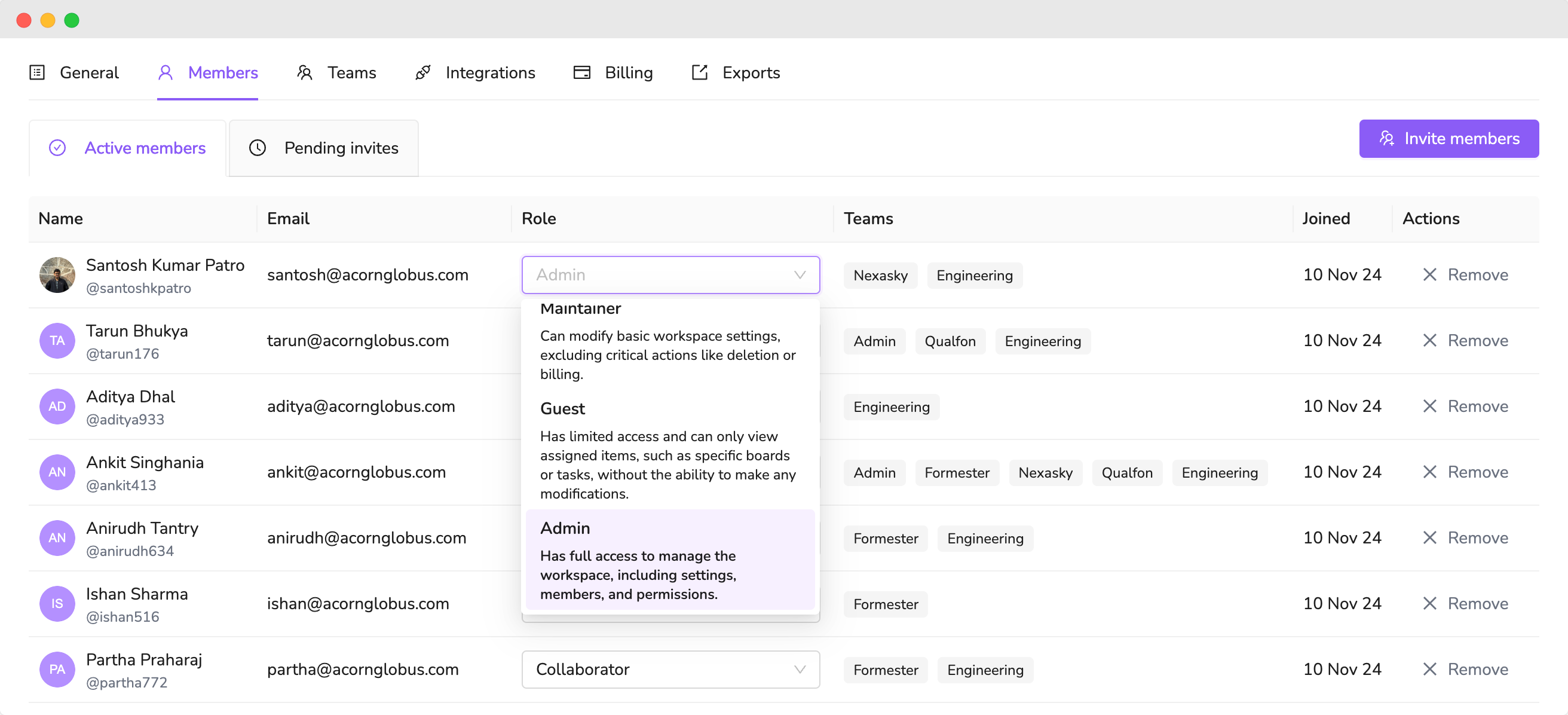This screenshot has width=1568, height=715.
Task: Click the Engineering team tag for Aditya
Action: click(x=891, y=406)
